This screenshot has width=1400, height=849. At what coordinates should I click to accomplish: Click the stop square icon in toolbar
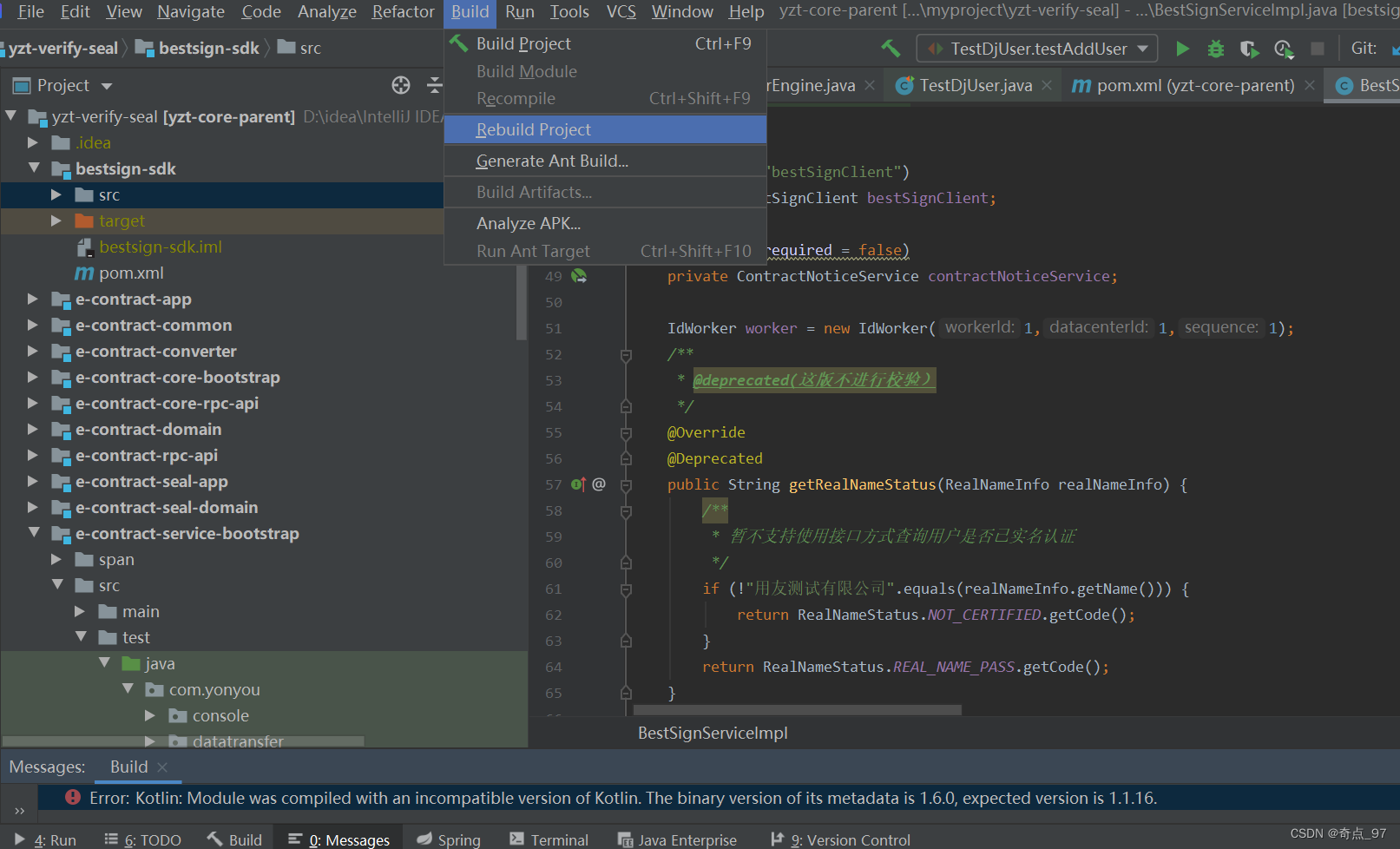(x=1318, y=49)
